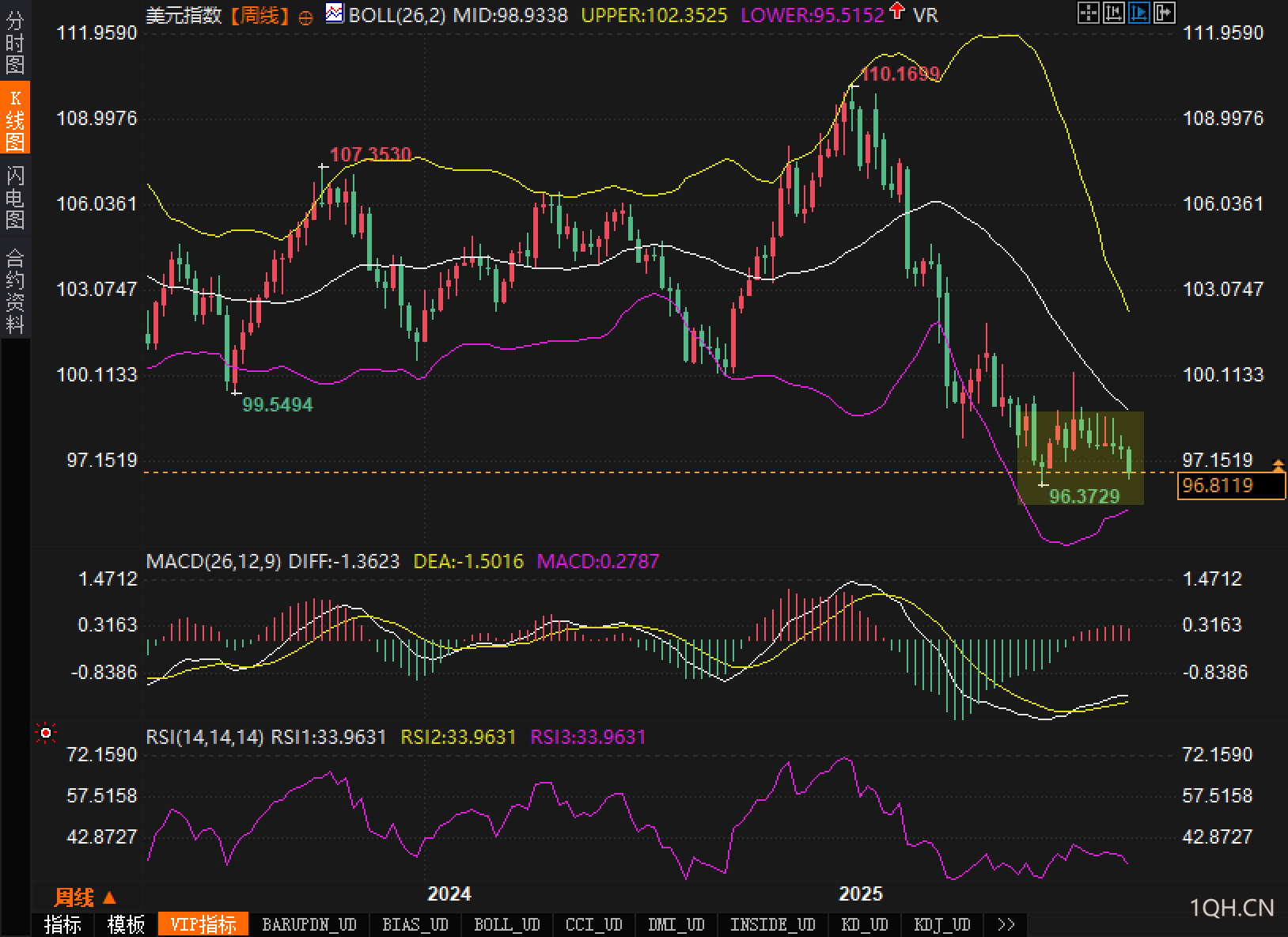Expand more indicators with the >> arrow
The image size is (1288, 937).
coord(1006,924)
